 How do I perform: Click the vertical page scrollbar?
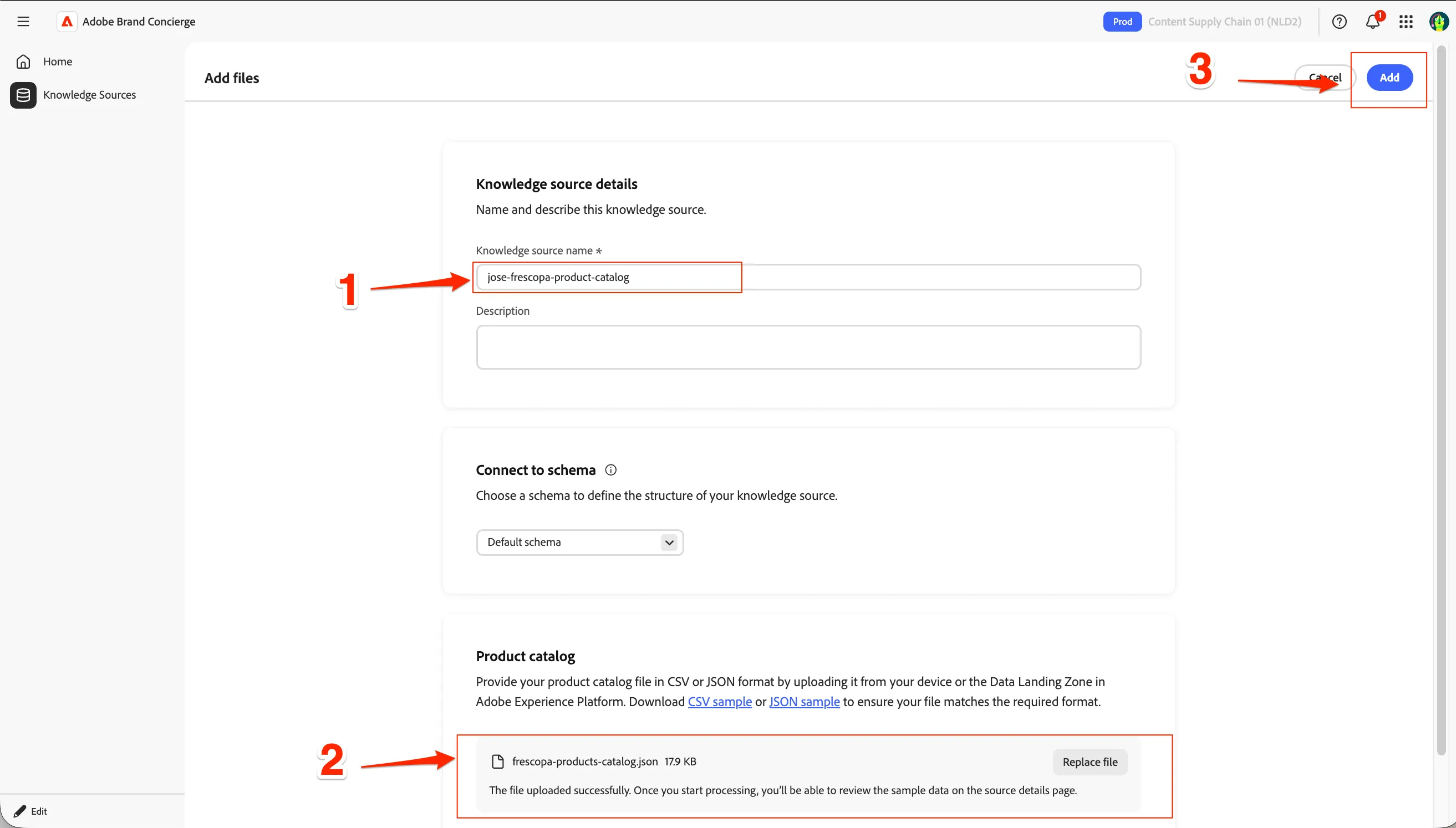[1440, 401]
